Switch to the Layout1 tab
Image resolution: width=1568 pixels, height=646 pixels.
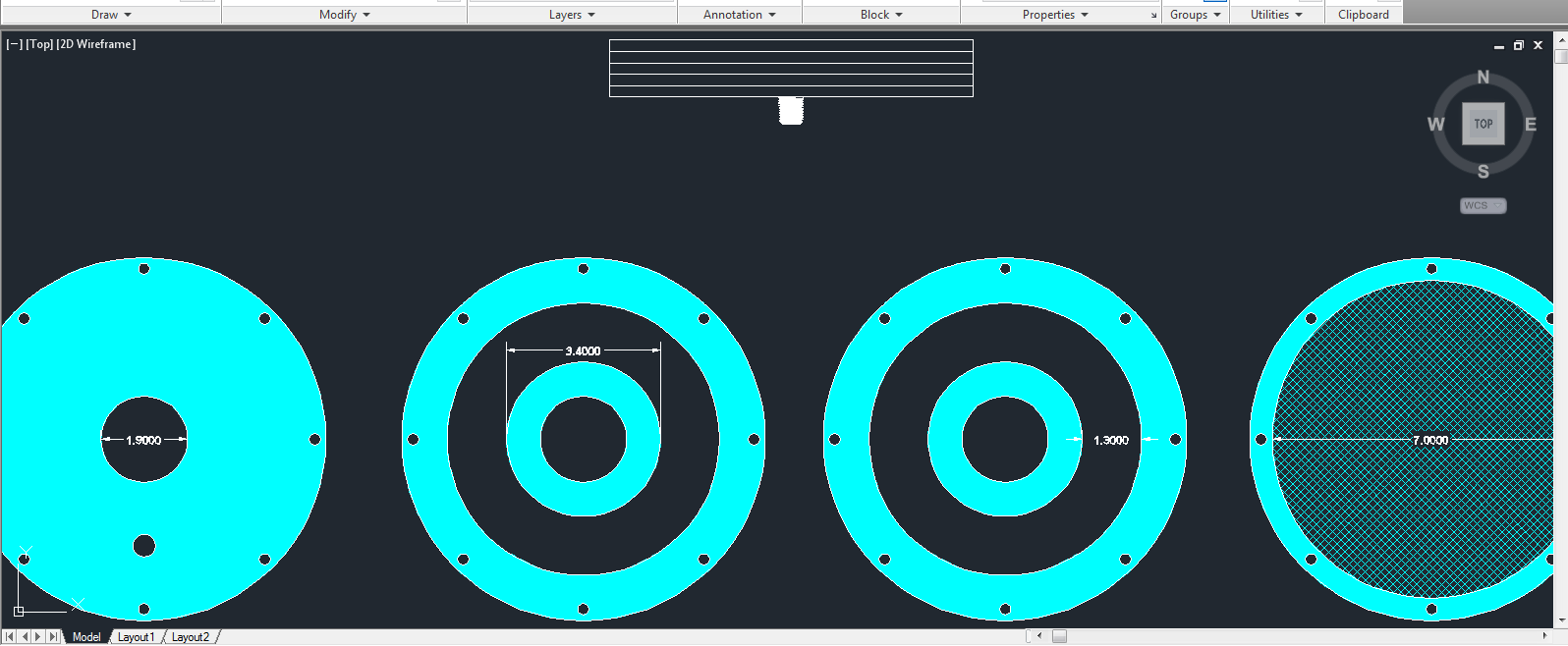pos(136,637)
